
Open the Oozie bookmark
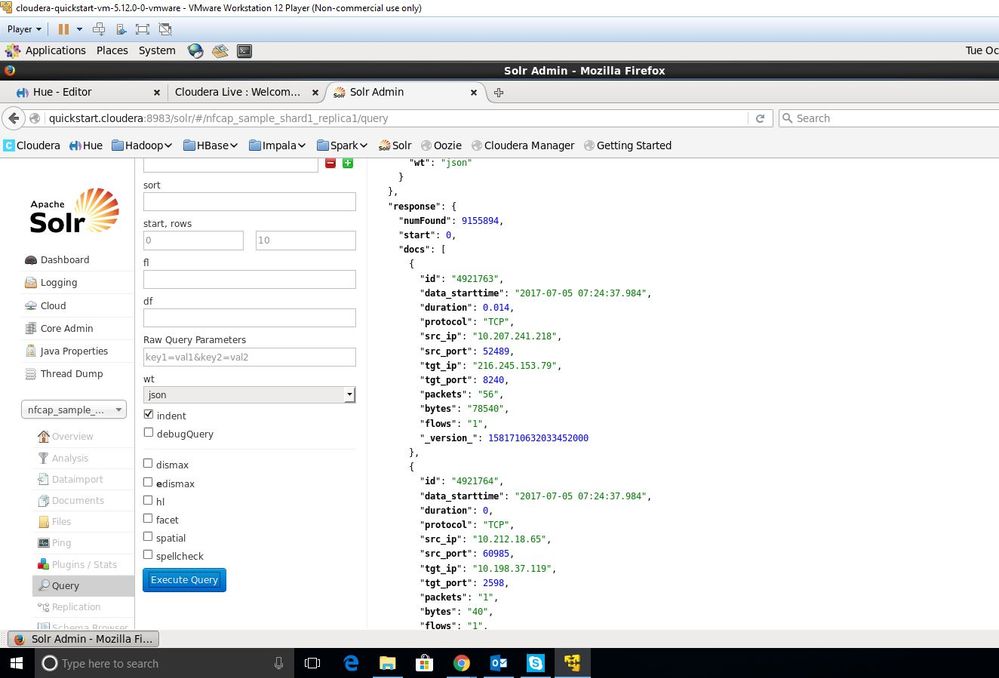[x=441, y=145]
